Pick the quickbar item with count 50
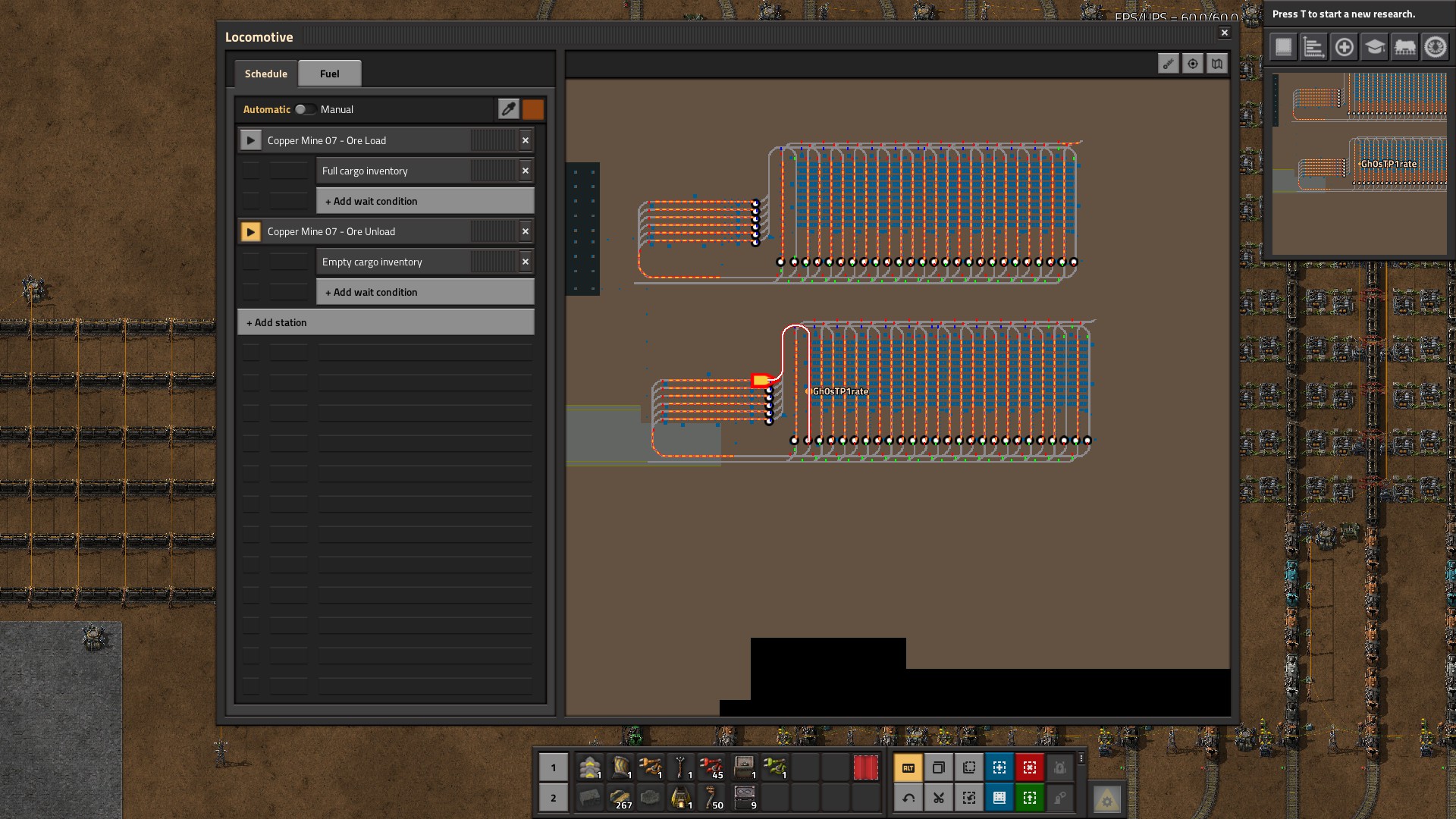The image size is (1456, 819). click(x=711, y=798)
